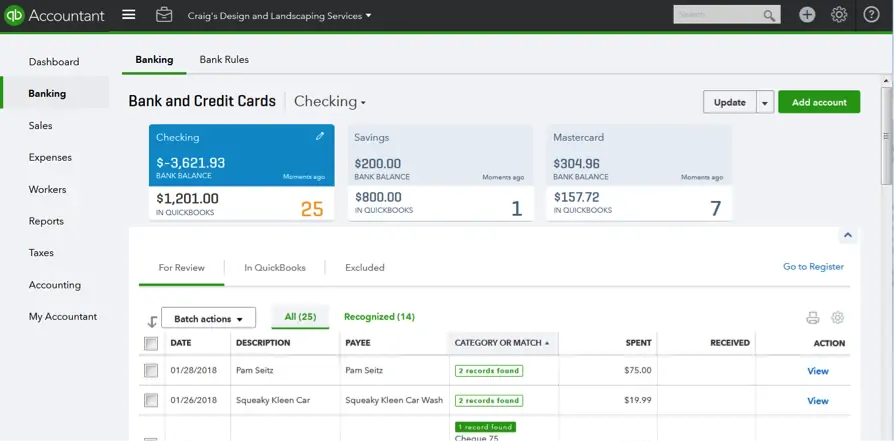The width and height of the screenshot is (894, 441).
Task: Click the print icon above table
Action: [x=812, y=318]
